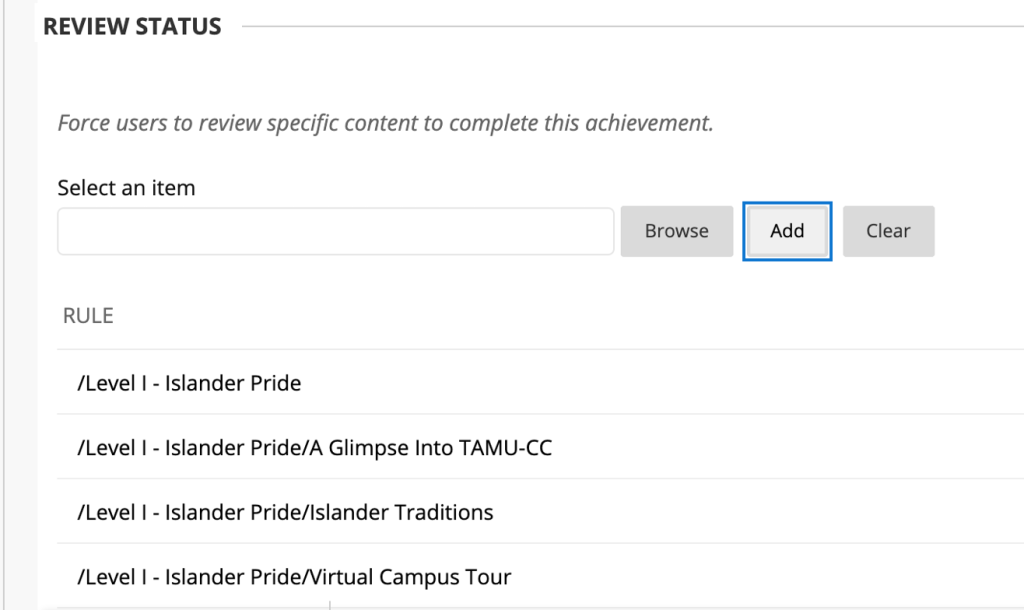
Task: Click the rule ending in TAMU-CC
Action: tap(314, 447)
